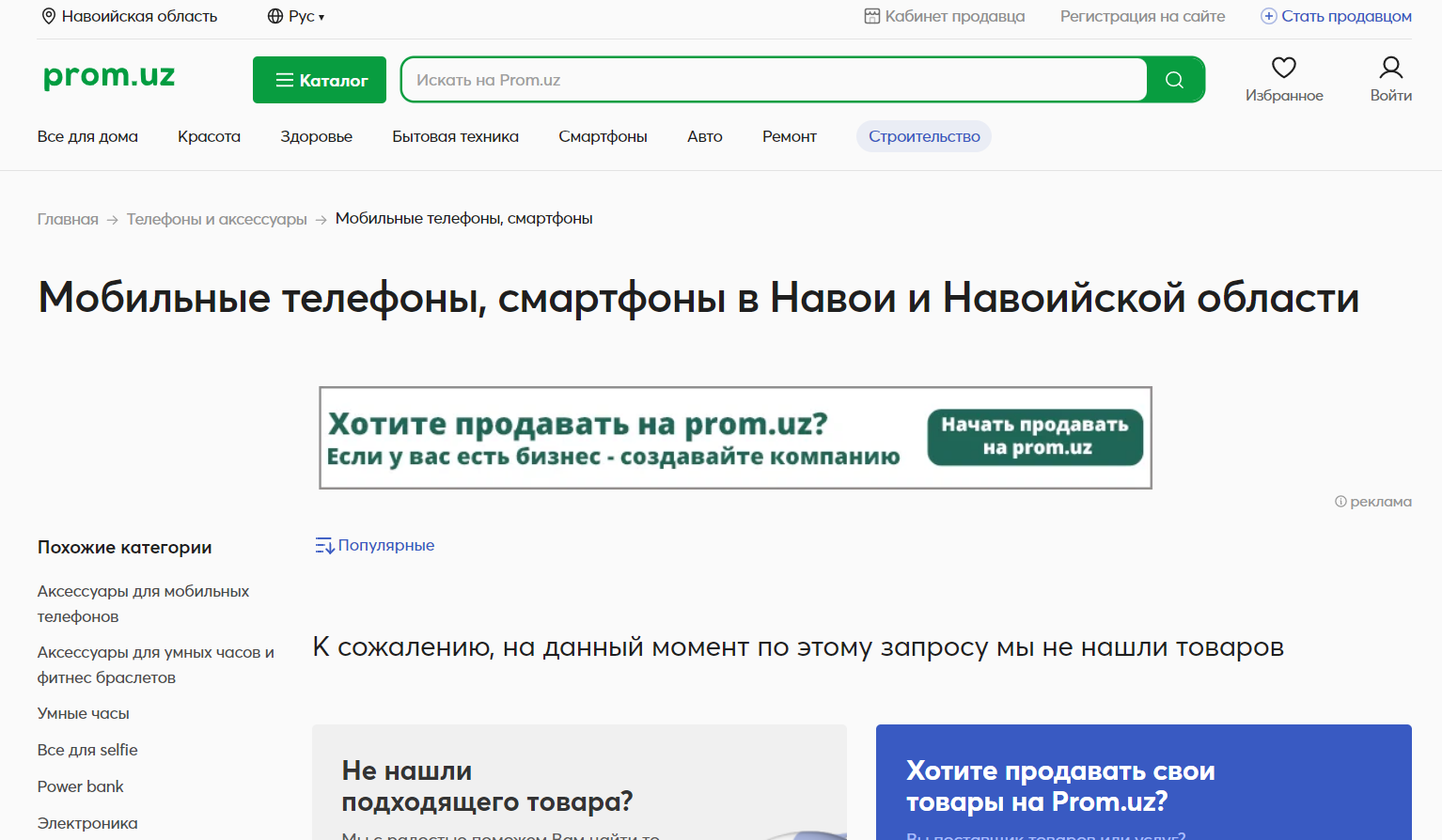Open Аксессуары для мобильных телефонов category
The width and height of the screenshot is (1442, 840).
[143, 604]
